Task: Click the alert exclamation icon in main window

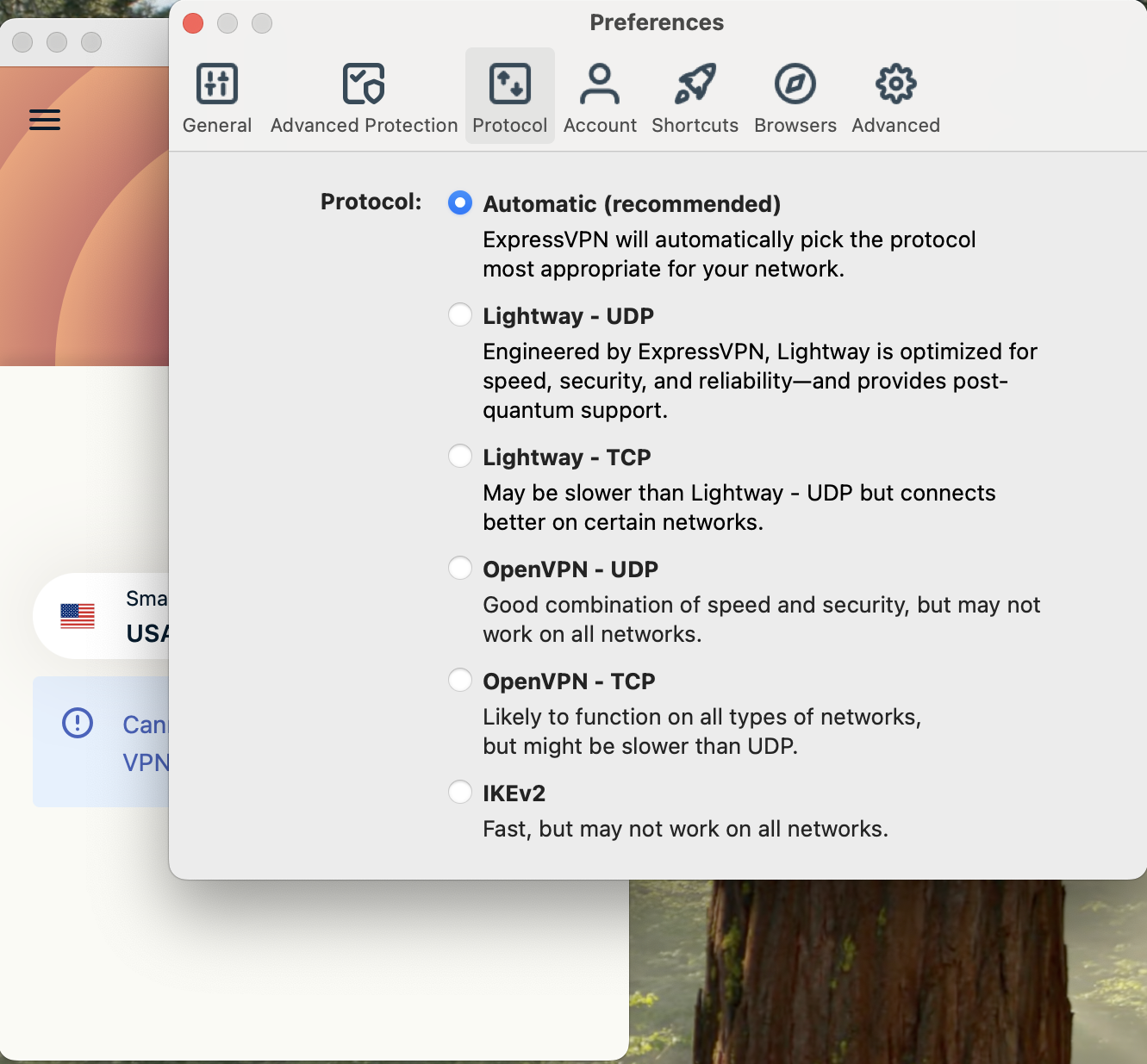Action: pos(78,723)
